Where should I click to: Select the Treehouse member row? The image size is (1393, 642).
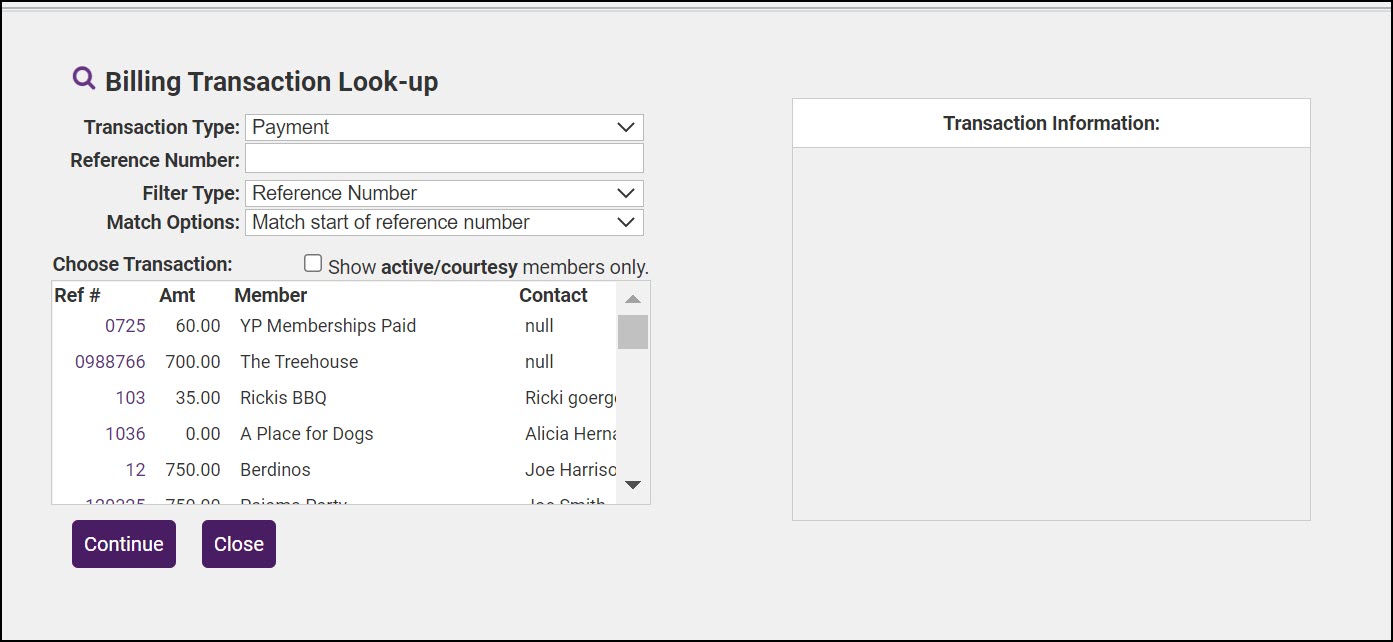[299, 362]
